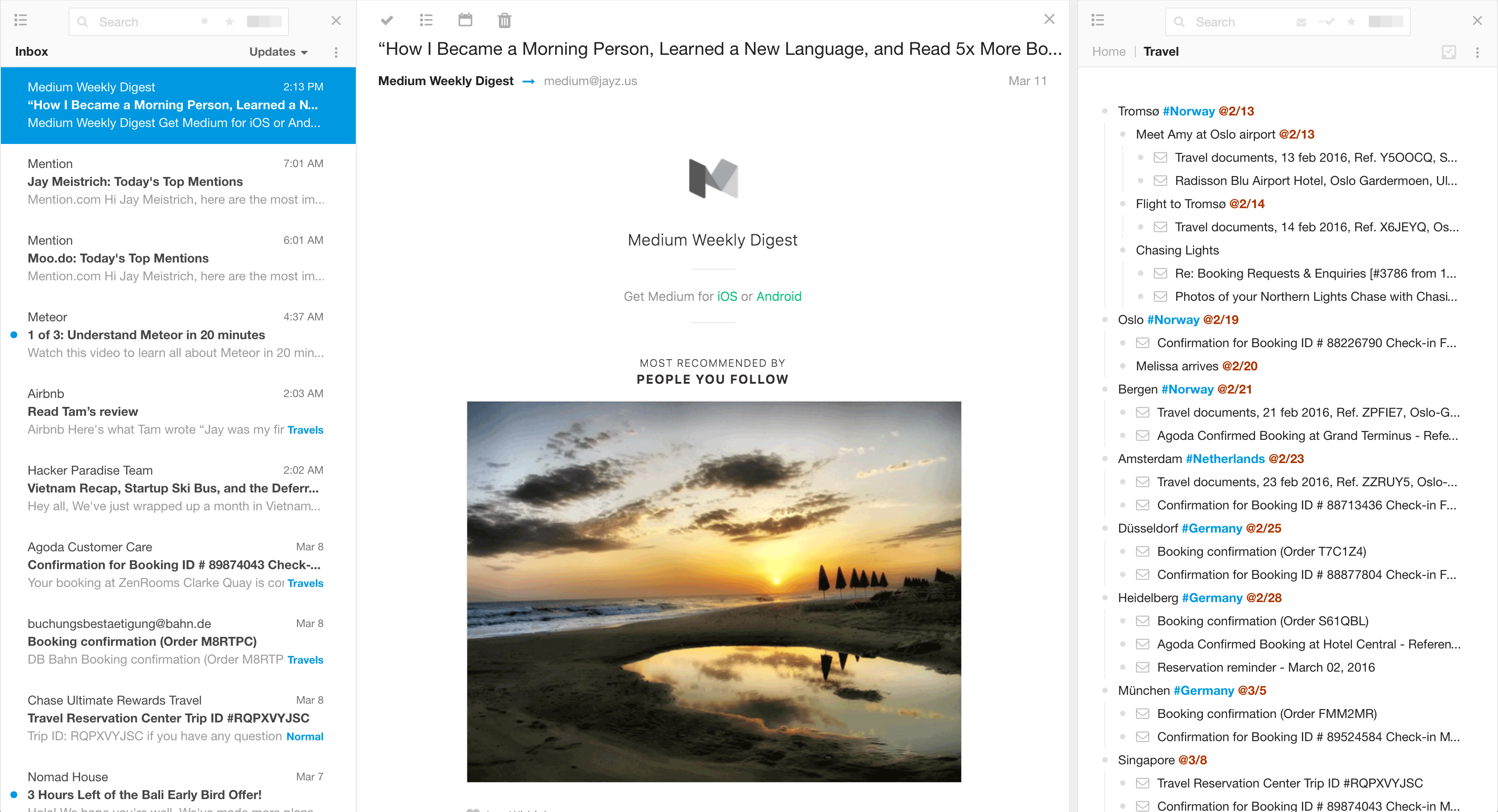The width and height of the screenshot is (1498, 812).
Task: Click the arrow between sender and medium@jayz.us
Action: 528,82
